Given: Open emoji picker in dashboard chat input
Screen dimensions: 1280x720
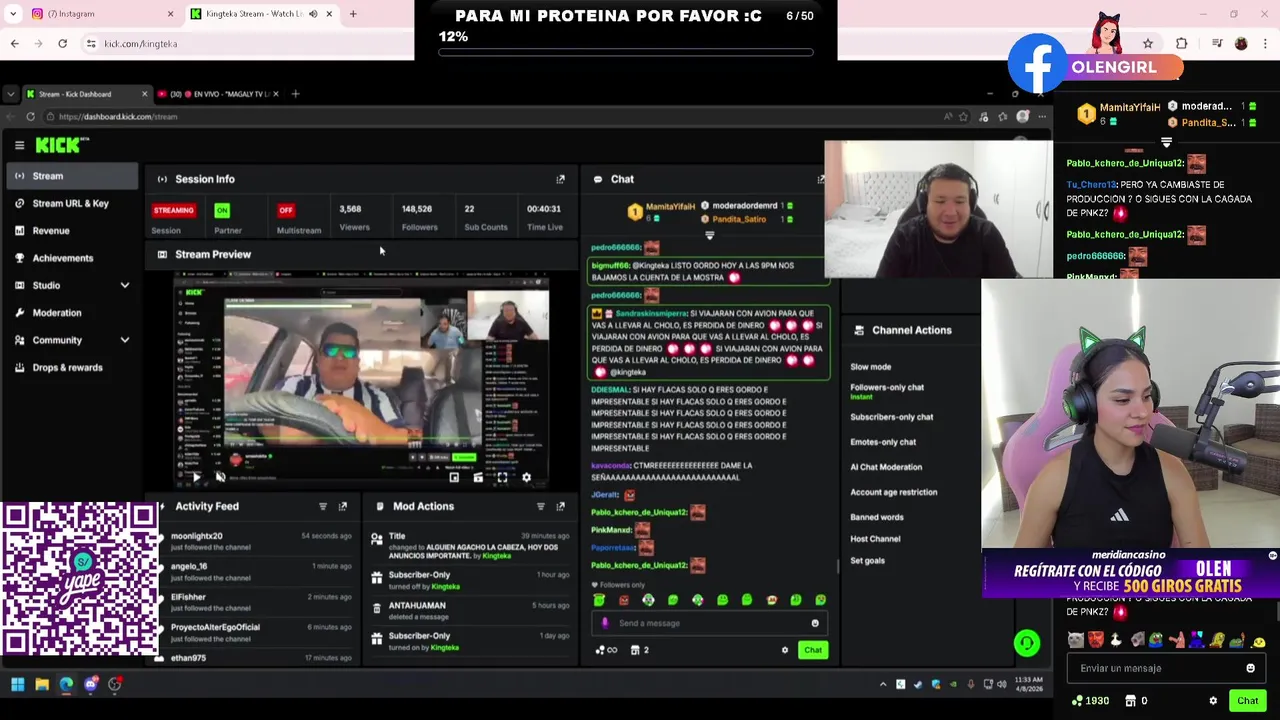Looking at the screenshot, I should coord(815,623).
